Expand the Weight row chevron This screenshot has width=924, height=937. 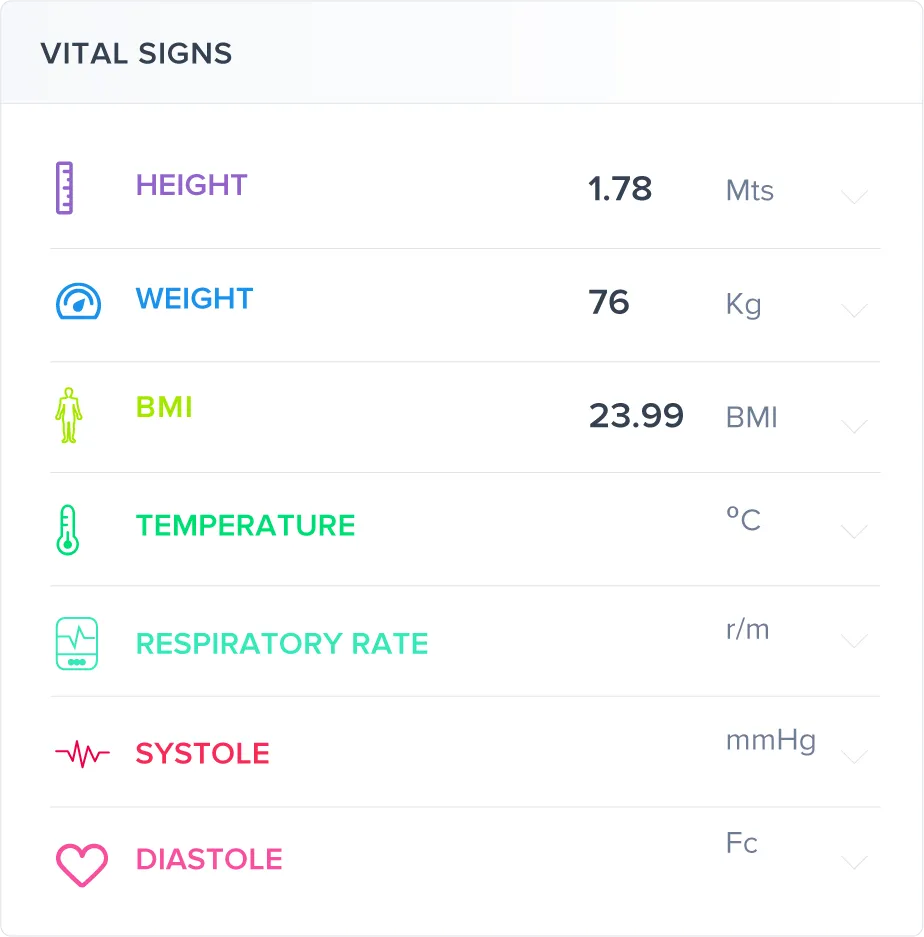(854, 310)
